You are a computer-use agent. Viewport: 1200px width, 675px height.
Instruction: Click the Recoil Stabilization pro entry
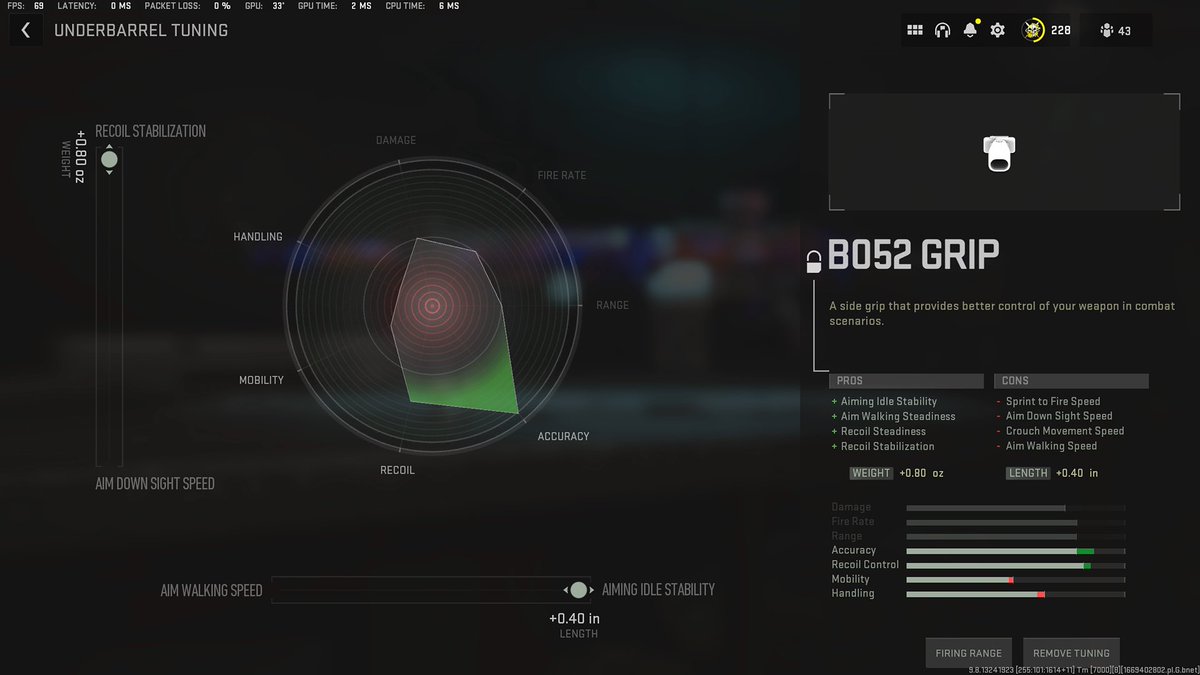click(888, 446)
